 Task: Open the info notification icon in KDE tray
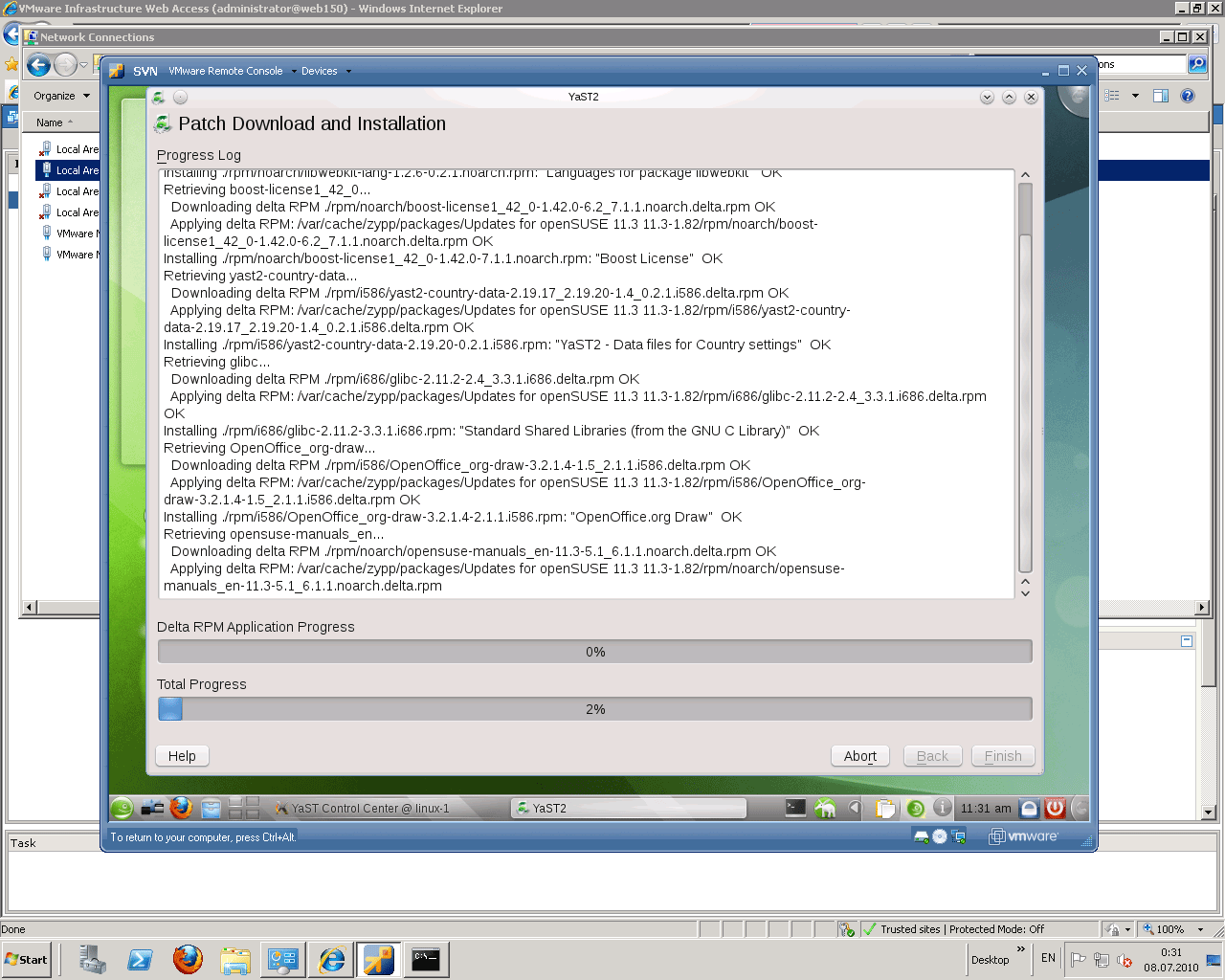(x=943, y=808)
